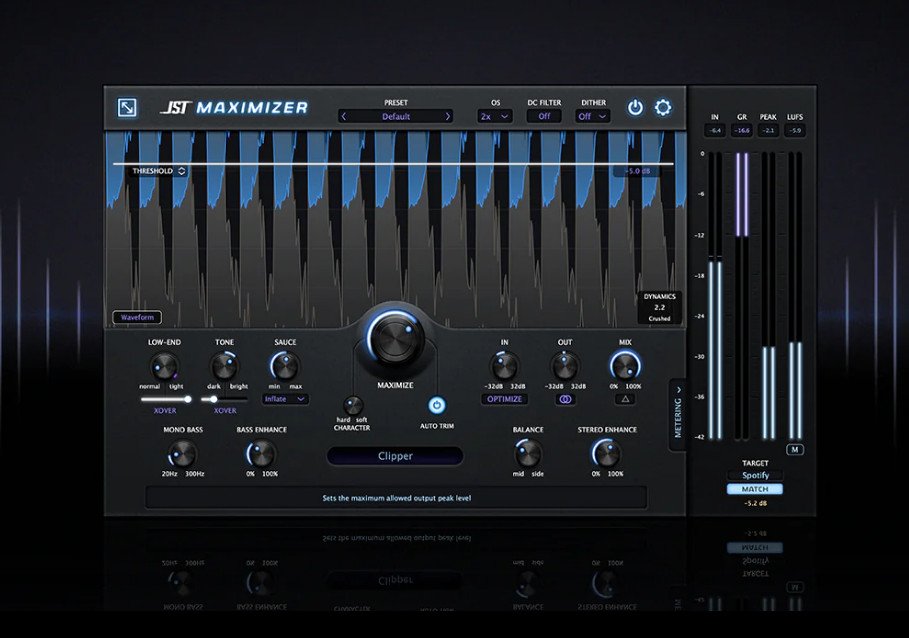Click the IN -6.4 meter readout
909x638 pixels.
pyautogui.click(x=715, y=130)
